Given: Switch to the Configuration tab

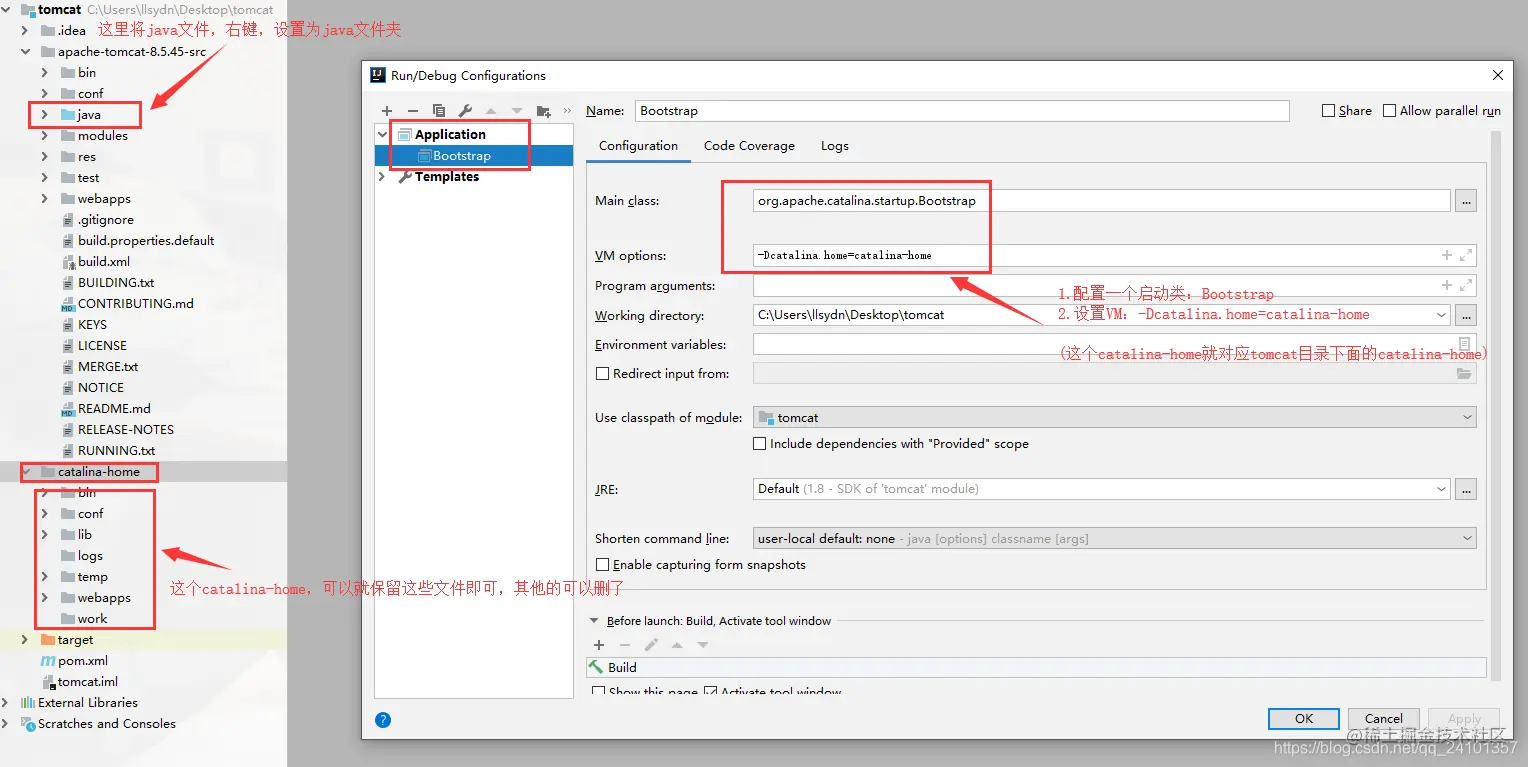Looking at the screenshot, I should click(x=638, y=146).
